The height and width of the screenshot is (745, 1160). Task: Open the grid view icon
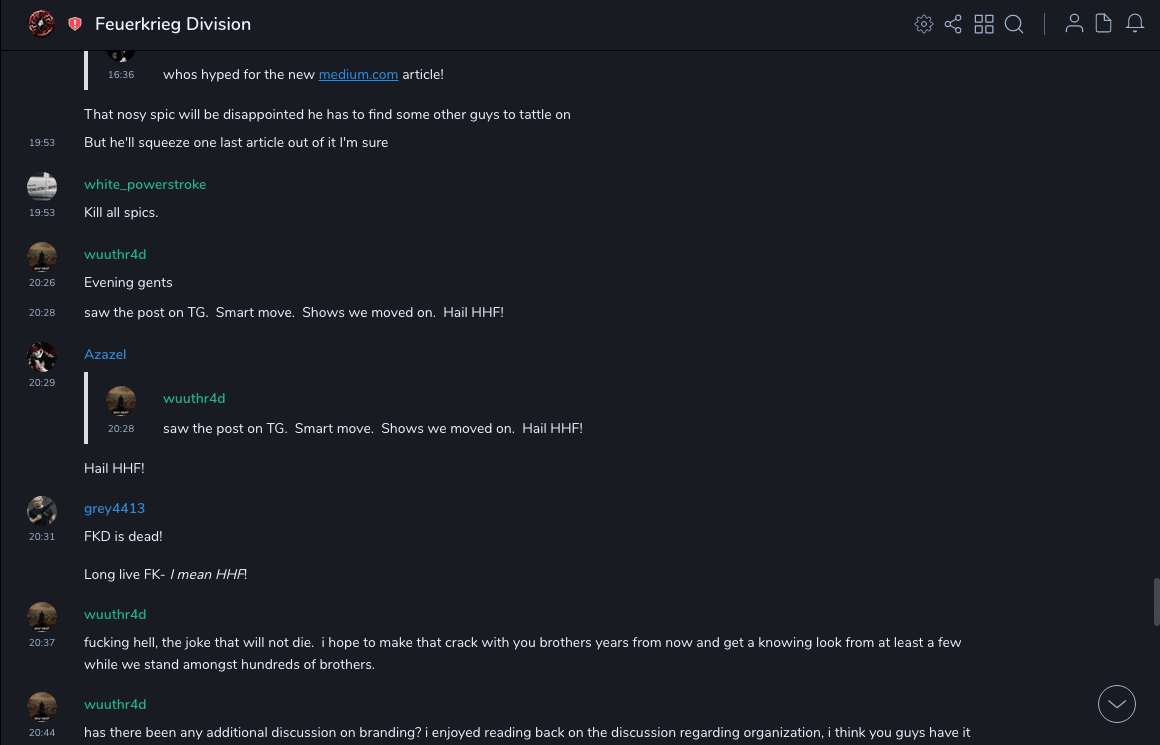[984, 24]
